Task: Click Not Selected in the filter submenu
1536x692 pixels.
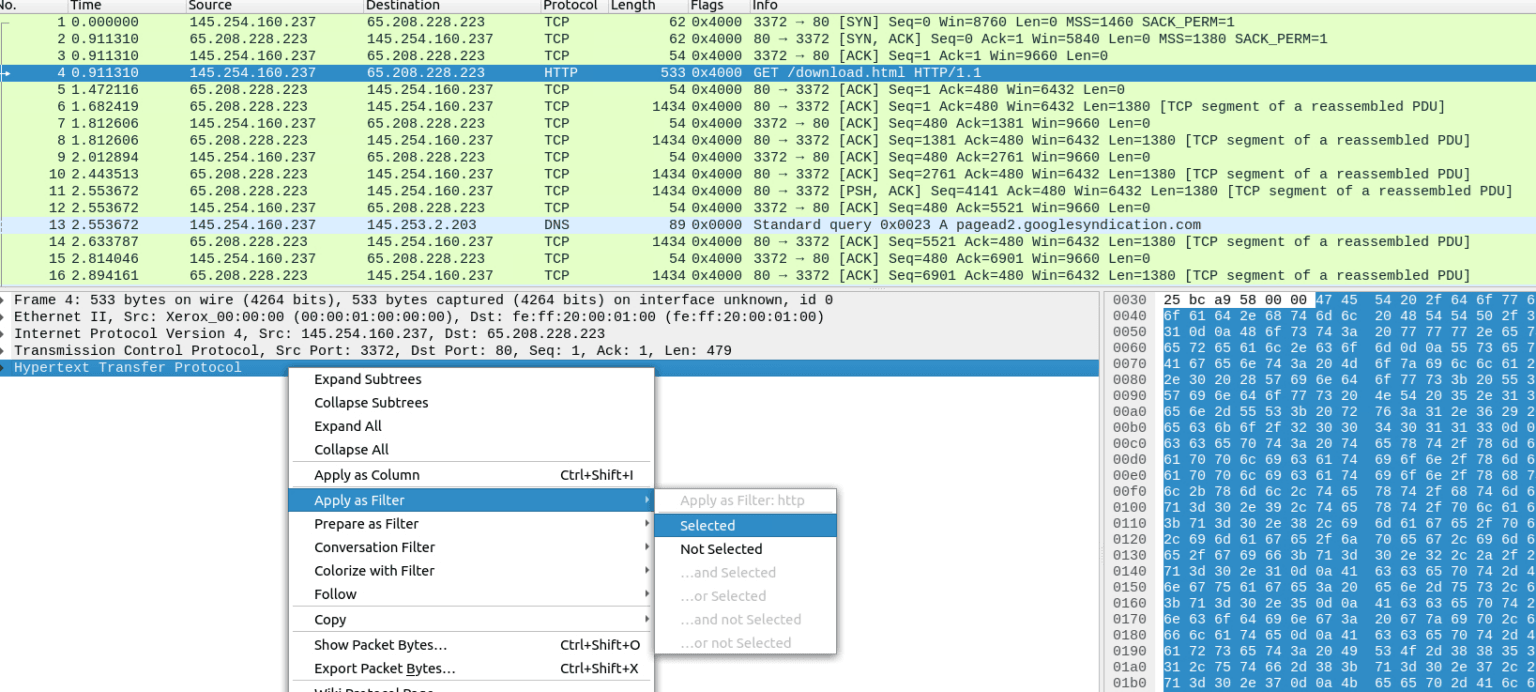Action: tap(745, 549)
